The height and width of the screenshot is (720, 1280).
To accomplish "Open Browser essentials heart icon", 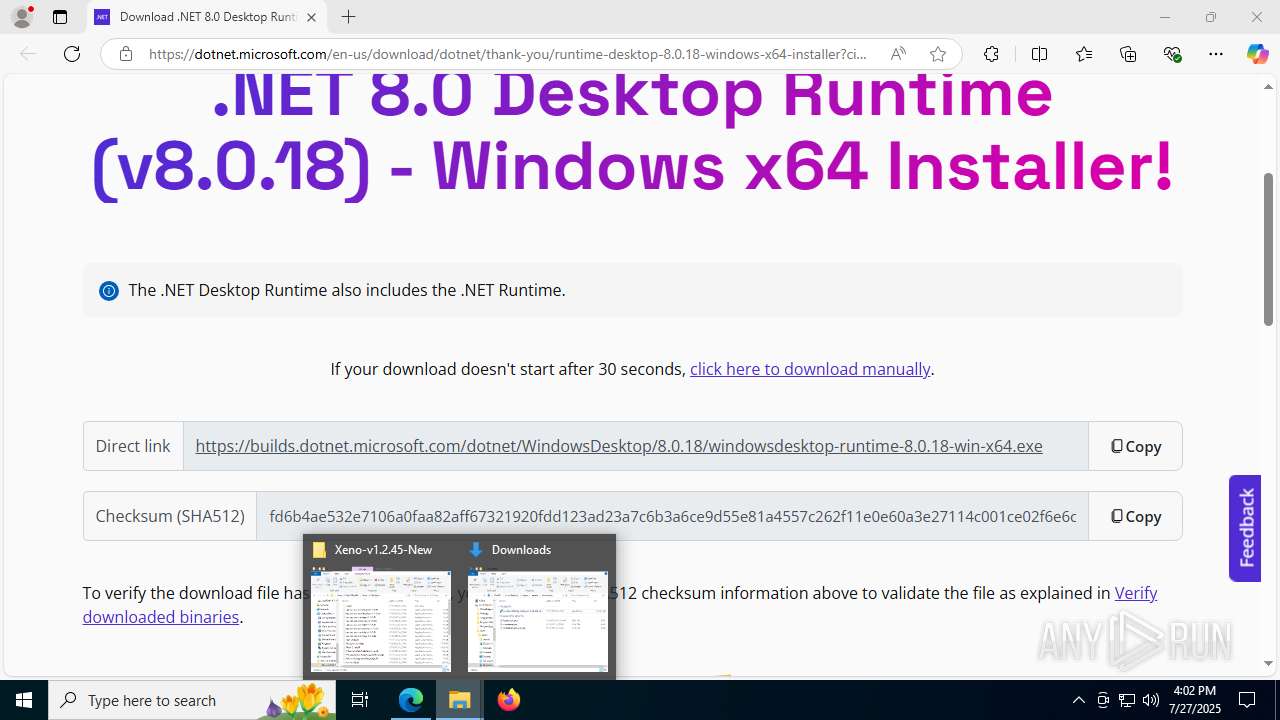I will point(1173,54).
